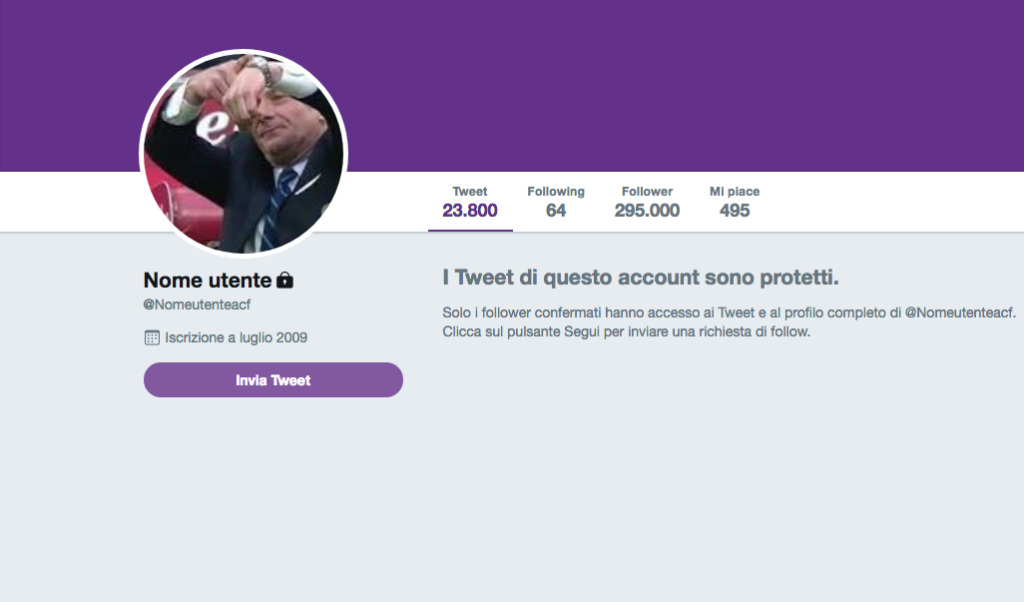Open @Nomeutenteacf mention in protected message

959,313
